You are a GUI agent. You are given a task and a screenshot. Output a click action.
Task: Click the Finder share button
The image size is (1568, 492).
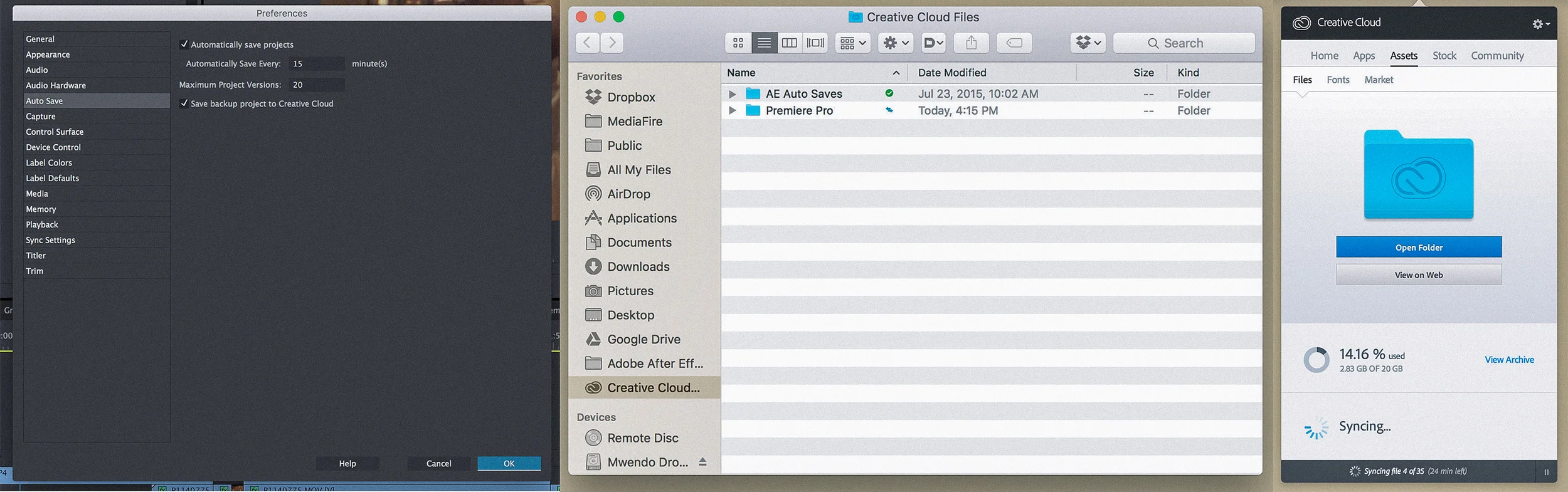point(971,43)
